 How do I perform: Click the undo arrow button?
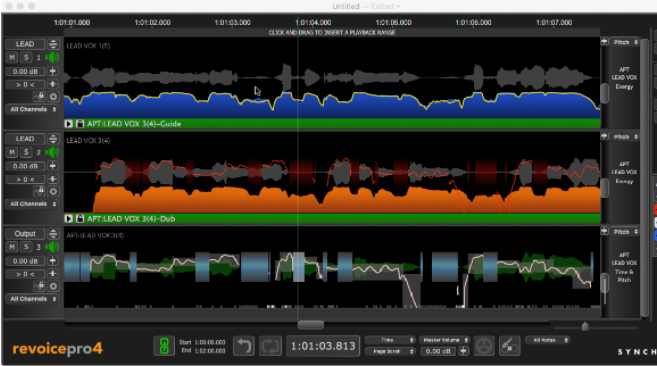pos(243,346)
